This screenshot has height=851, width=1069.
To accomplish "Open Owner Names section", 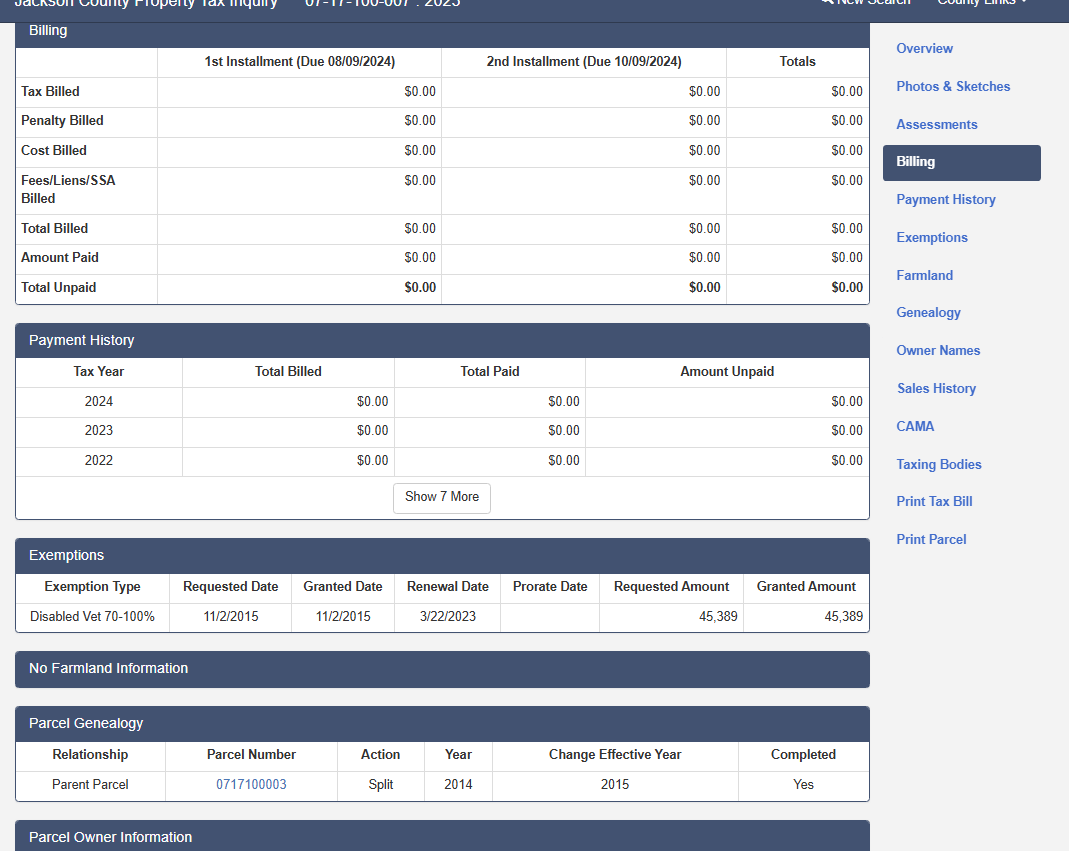I will coord(938,351).
